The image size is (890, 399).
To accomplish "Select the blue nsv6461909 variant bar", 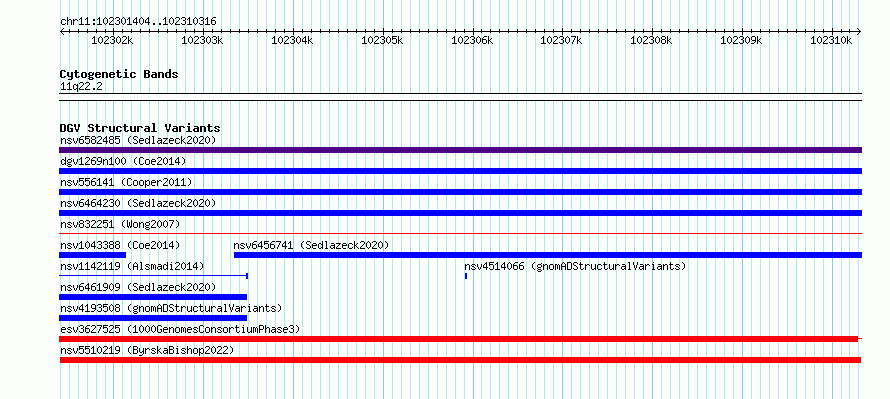I will pyautogui.click(x=153, y=297).
